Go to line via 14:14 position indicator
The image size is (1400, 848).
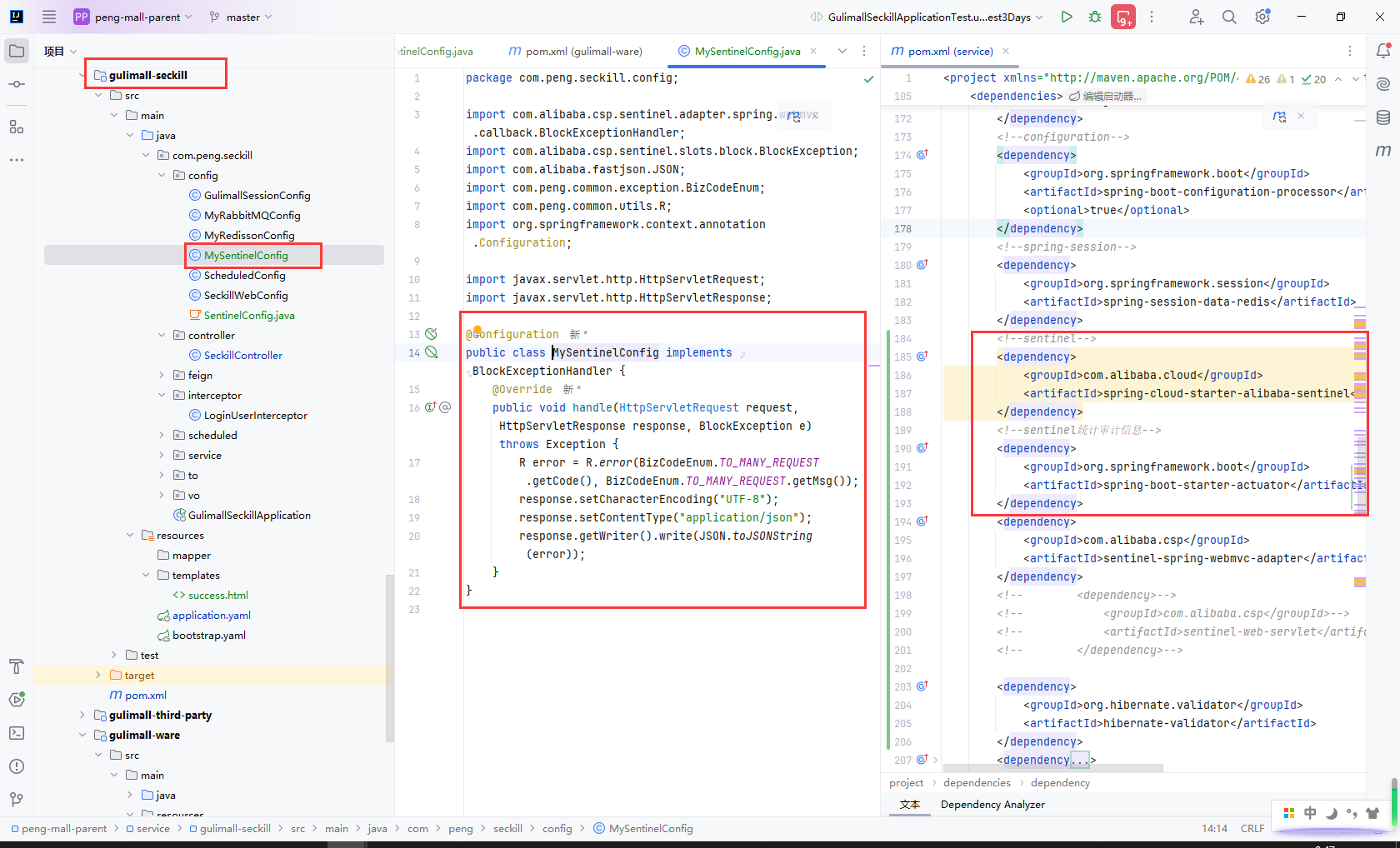[x=1214, y=829]
